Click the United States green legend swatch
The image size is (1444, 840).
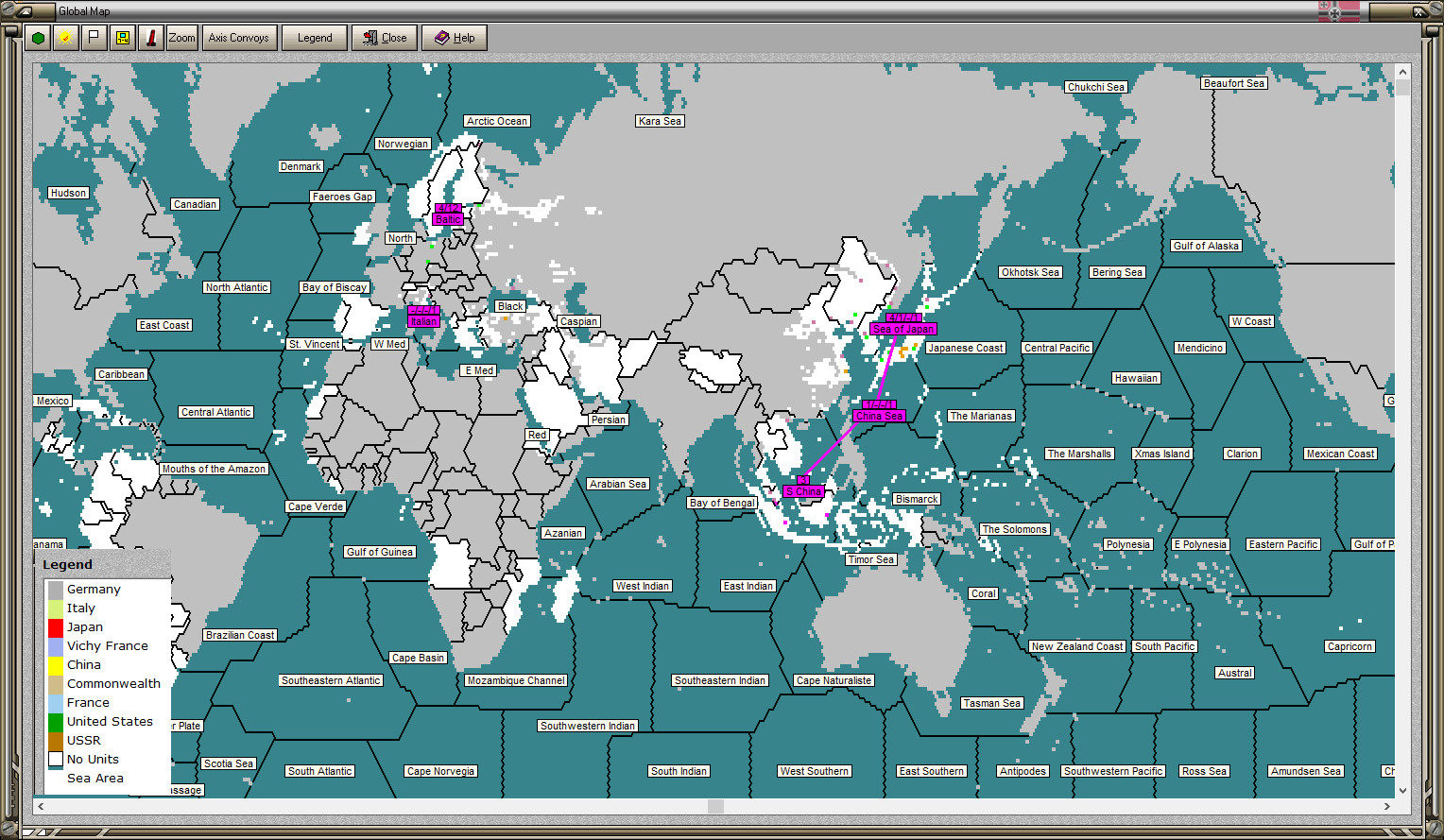(56, 722)
